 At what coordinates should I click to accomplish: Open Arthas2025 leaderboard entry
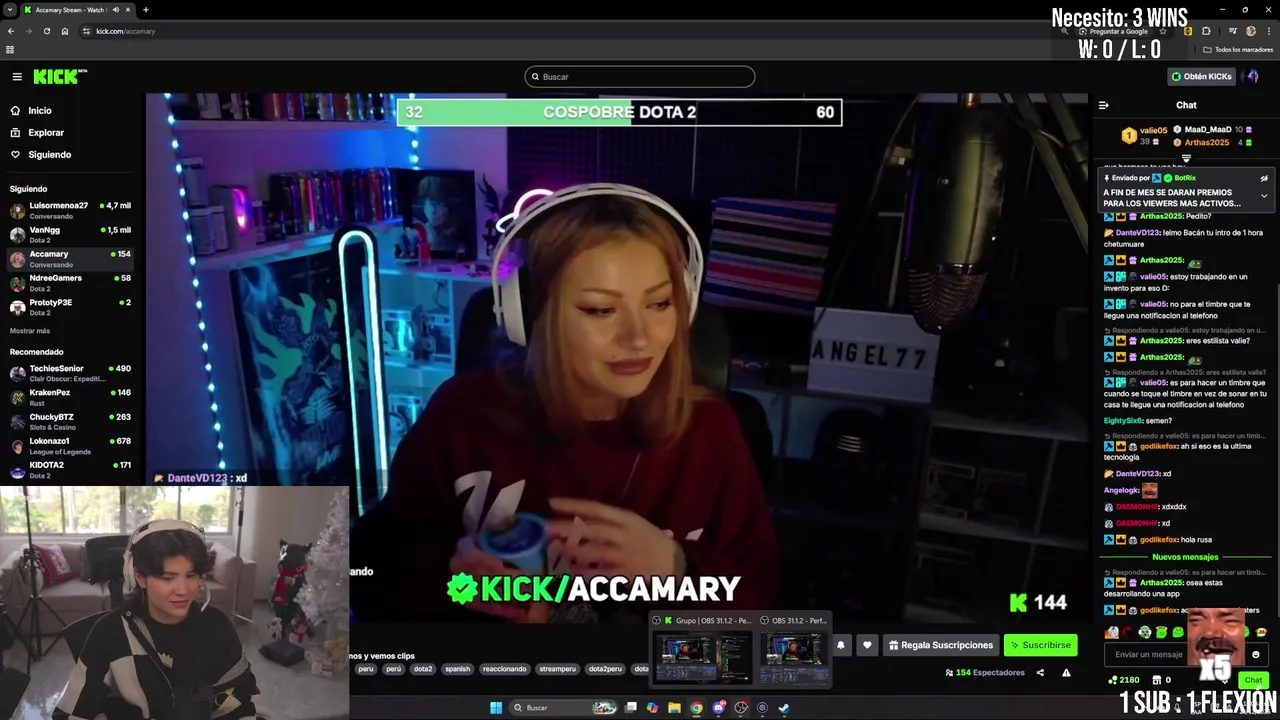coord(1212,142)
